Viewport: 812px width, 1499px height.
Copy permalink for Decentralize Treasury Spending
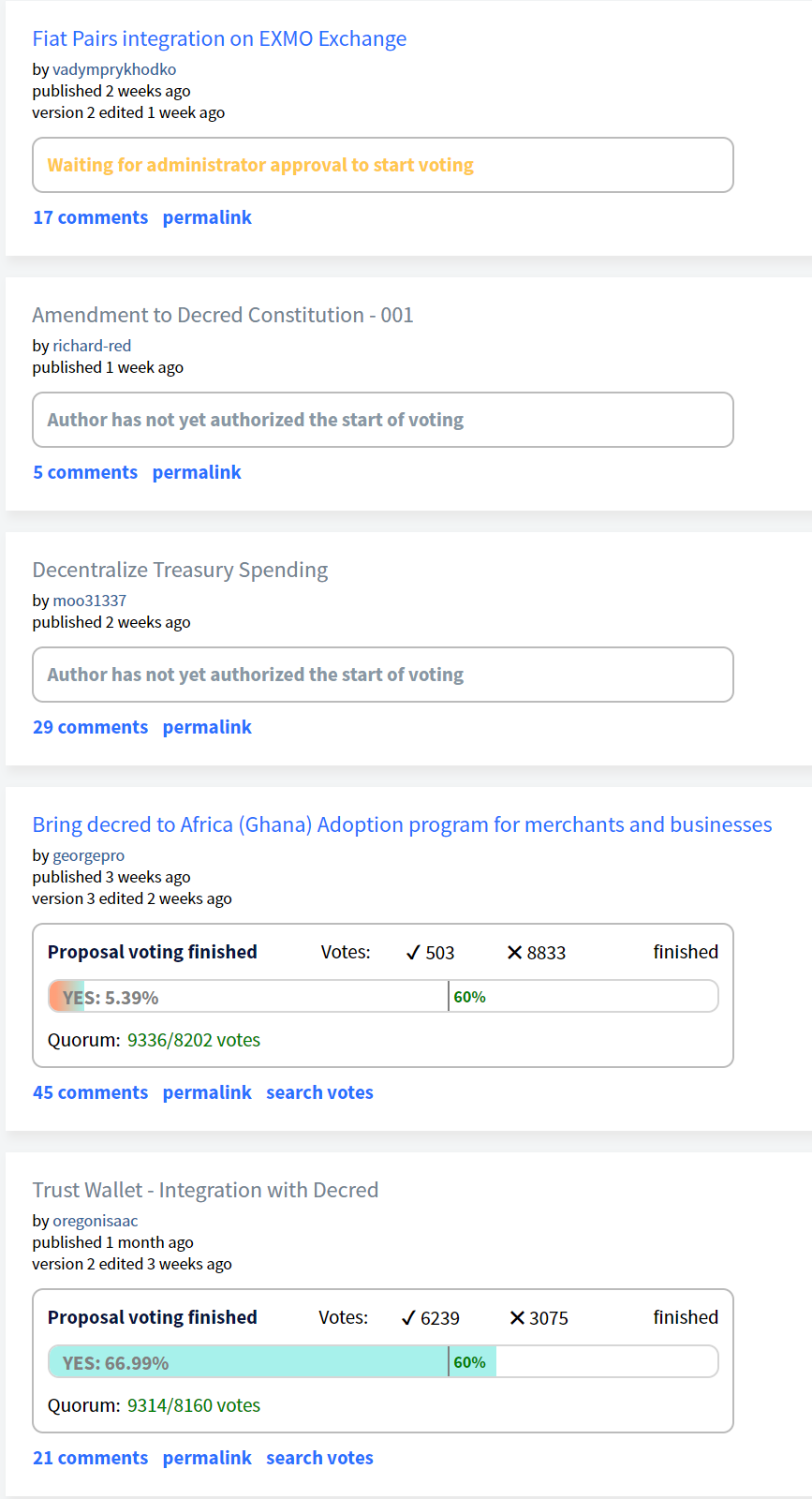(207, 727)
